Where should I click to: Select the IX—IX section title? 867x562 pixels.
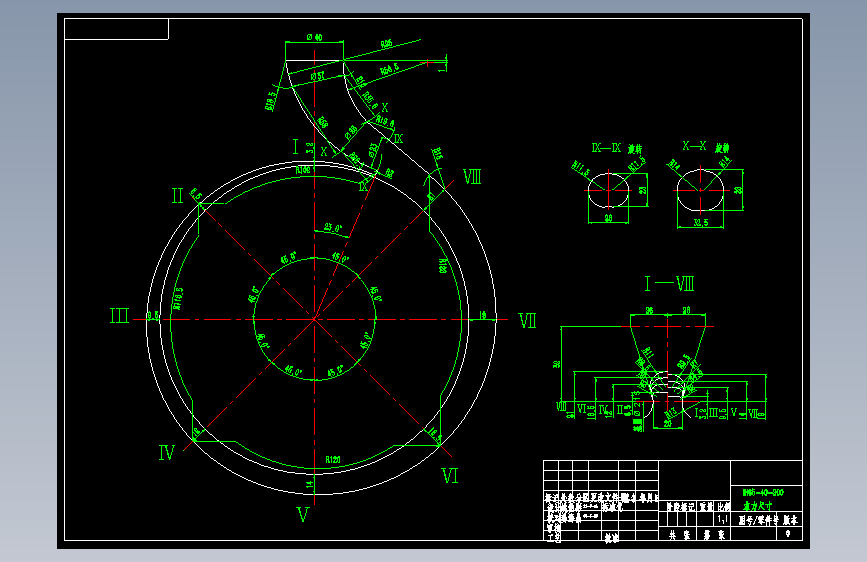[x=607, y=148]
